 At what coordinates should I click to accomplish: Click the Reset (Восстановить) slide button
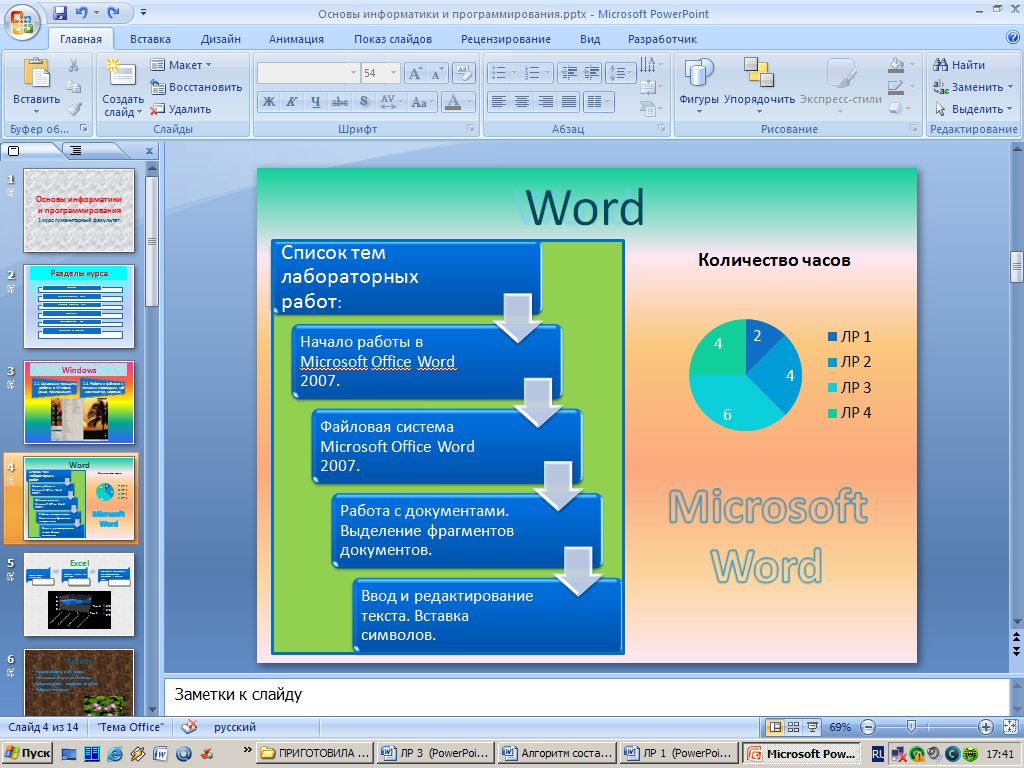click(x=196, y=87)
